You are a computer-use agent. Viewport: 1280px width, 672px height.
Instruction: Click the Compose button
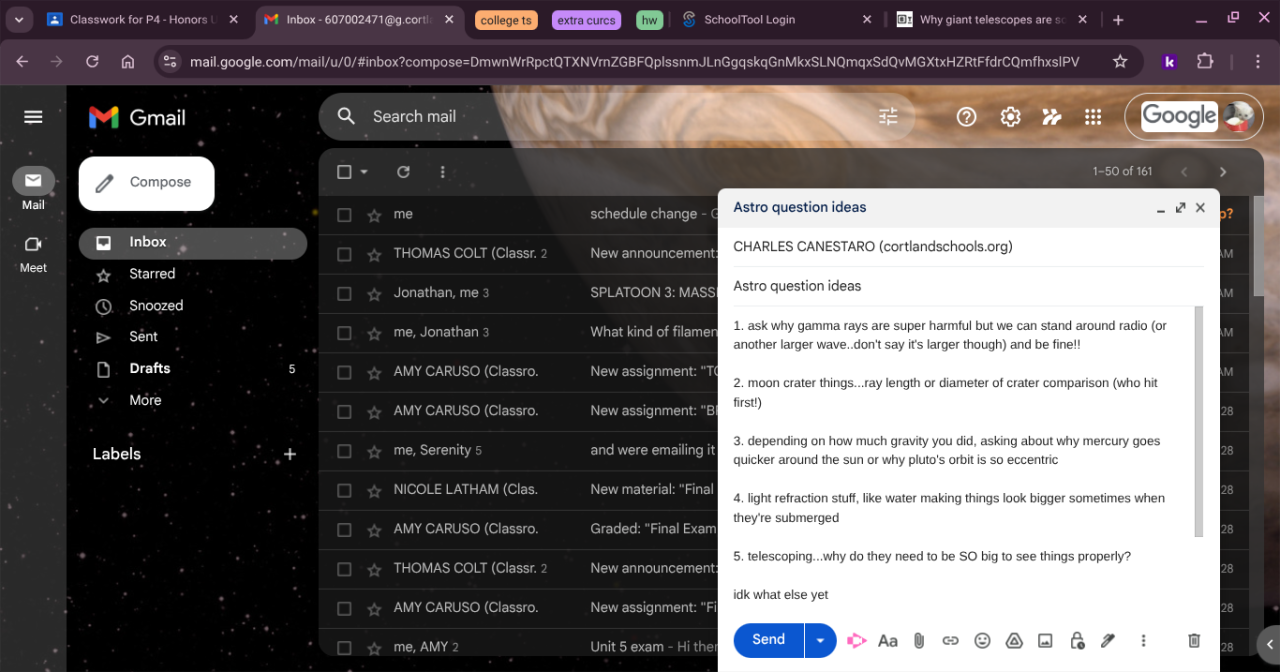(x=146, y=183)
